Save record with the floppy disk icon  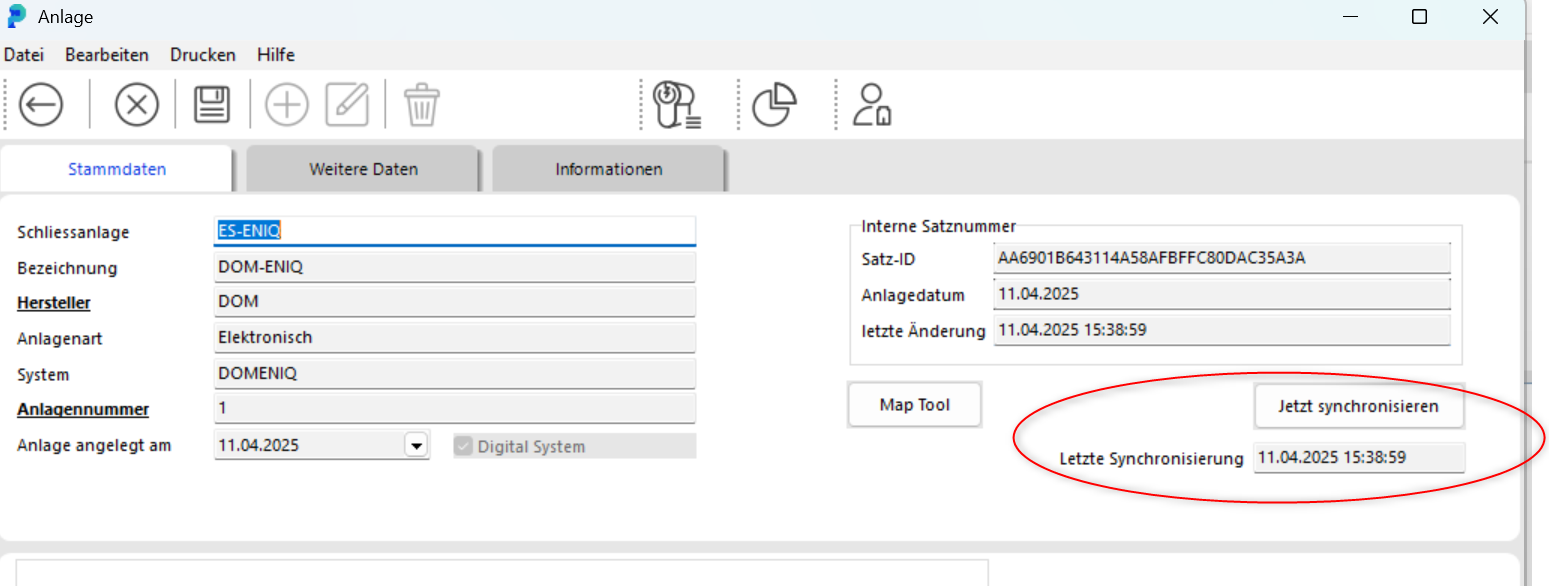pos(211,104)
